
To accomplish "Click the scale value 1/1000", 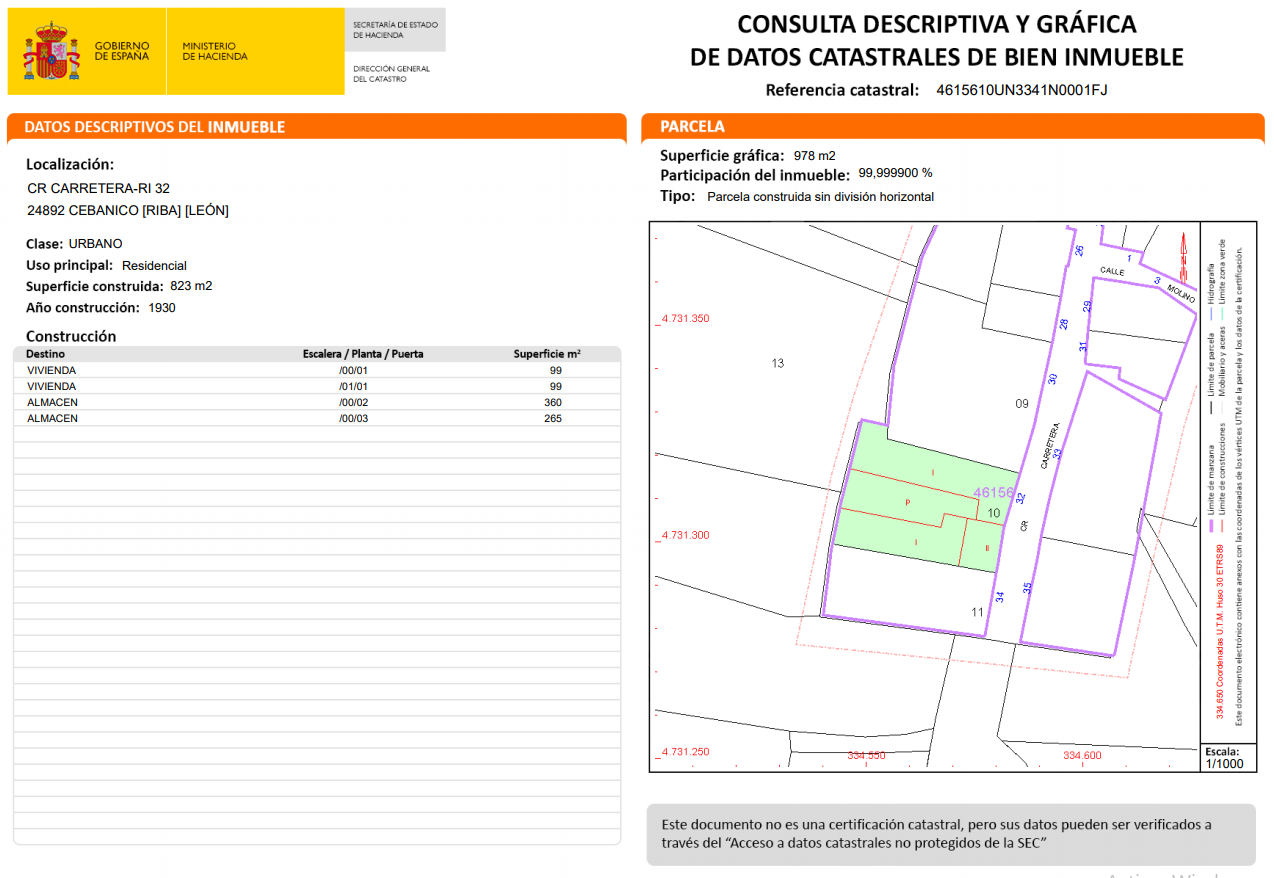I will 1224,764.
